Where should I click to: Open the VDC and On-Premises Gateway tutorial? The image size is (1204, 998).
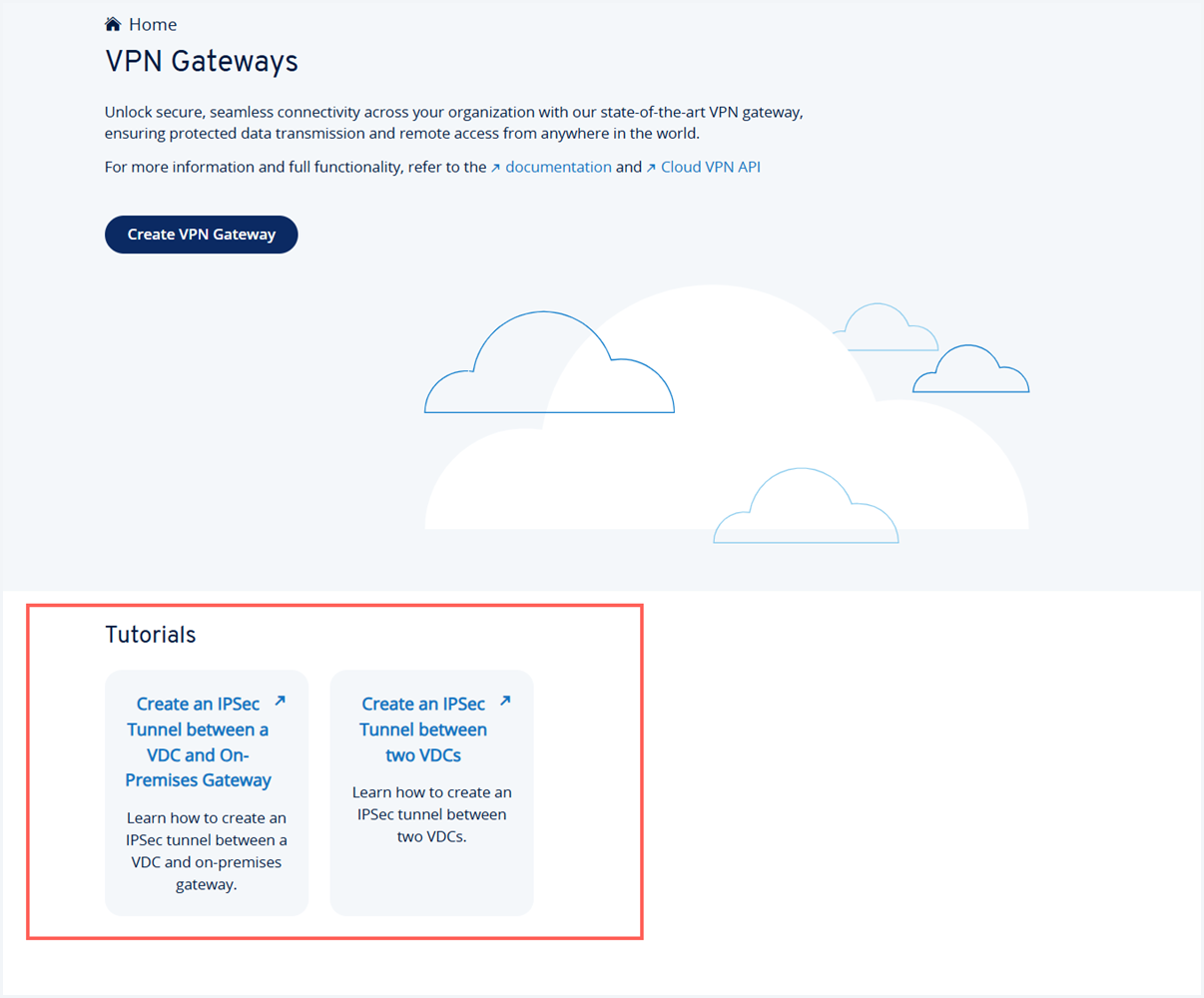pos(199,742)
